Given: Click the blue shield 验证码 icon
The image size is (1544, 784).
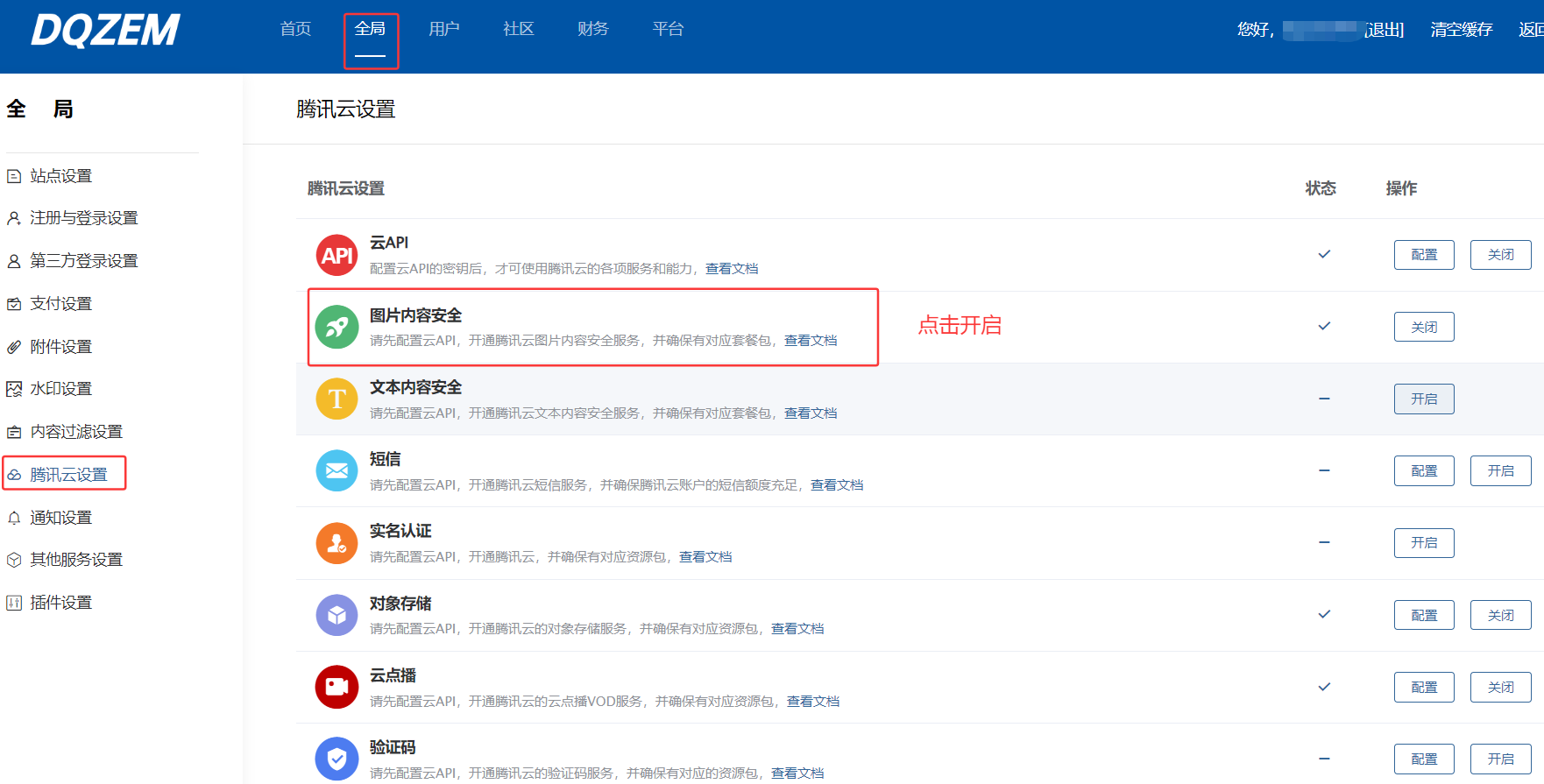Looking at the screenshot, I should coord(336,759).
